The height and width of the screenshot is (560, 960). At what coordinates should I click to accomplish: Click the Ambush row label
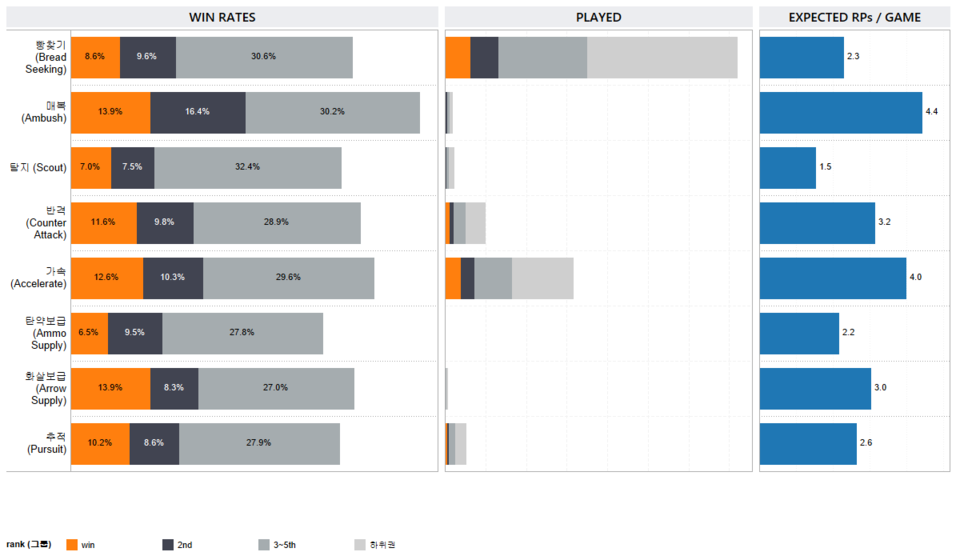tap(44, 112)
